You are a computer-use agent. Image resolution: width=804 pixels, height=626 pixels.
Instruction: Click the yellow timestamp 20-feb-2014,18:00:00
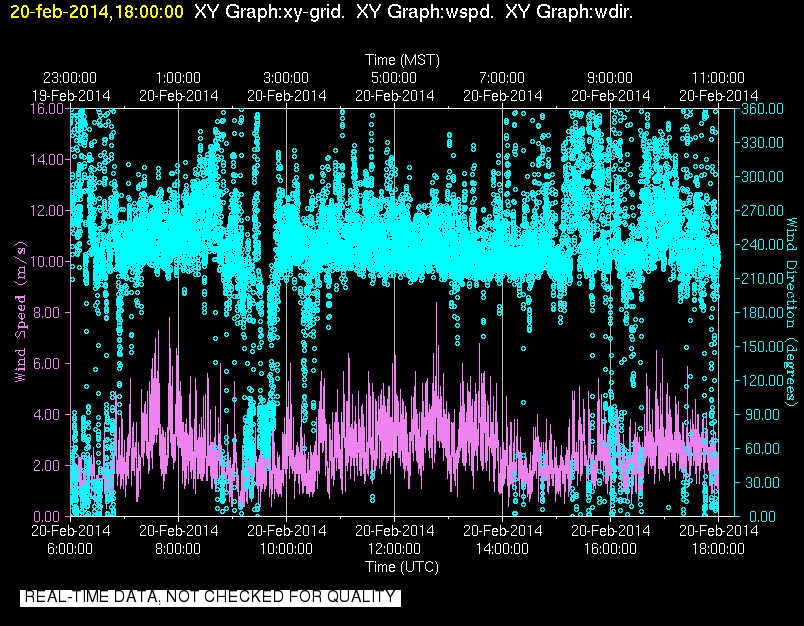click(x=96, y=11)
